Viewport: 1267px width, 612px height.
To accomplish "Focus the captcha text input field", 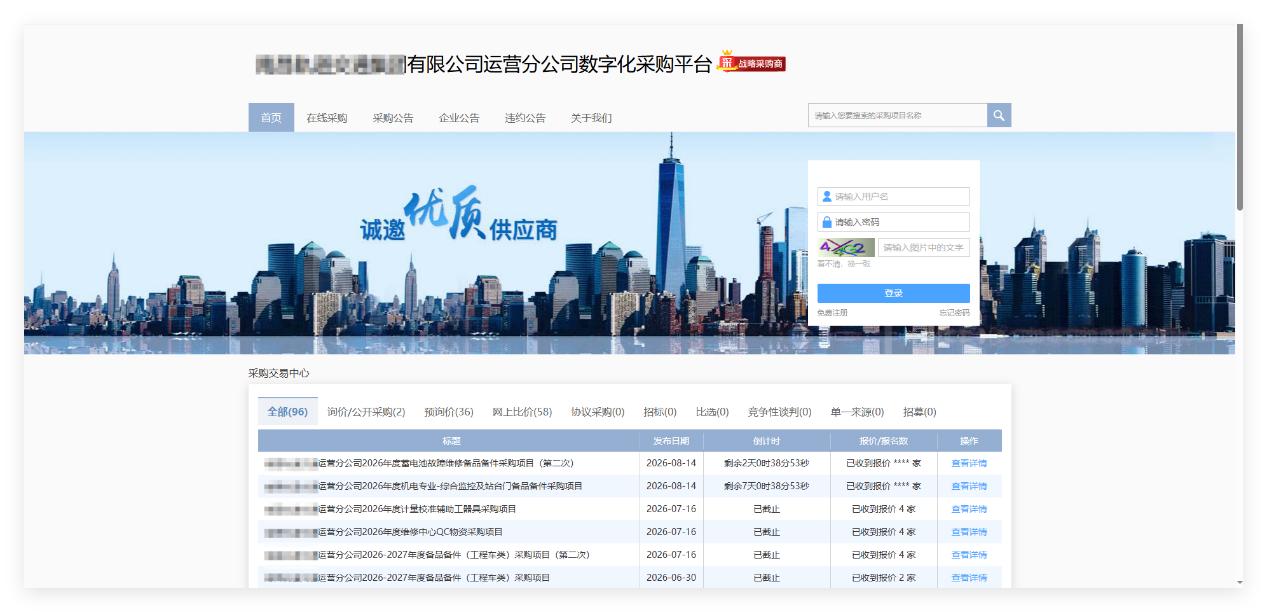I will [x=924, y=247].
